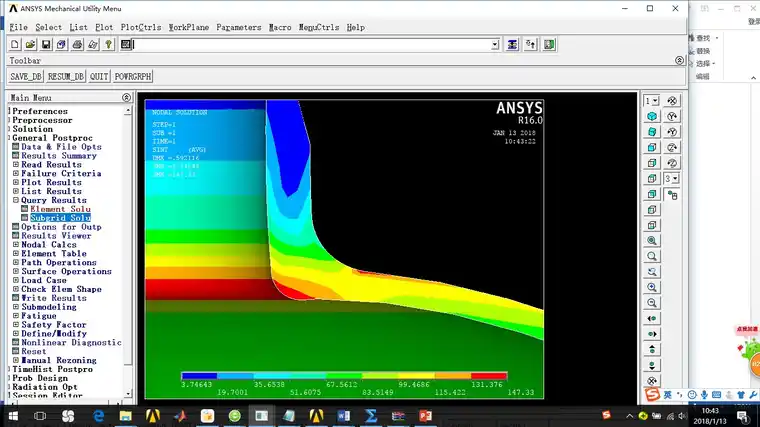Image resolution: width=760 pixels, height=427 pixels.
Task: Open the Contact Manager icon
Action: point(549,45)
